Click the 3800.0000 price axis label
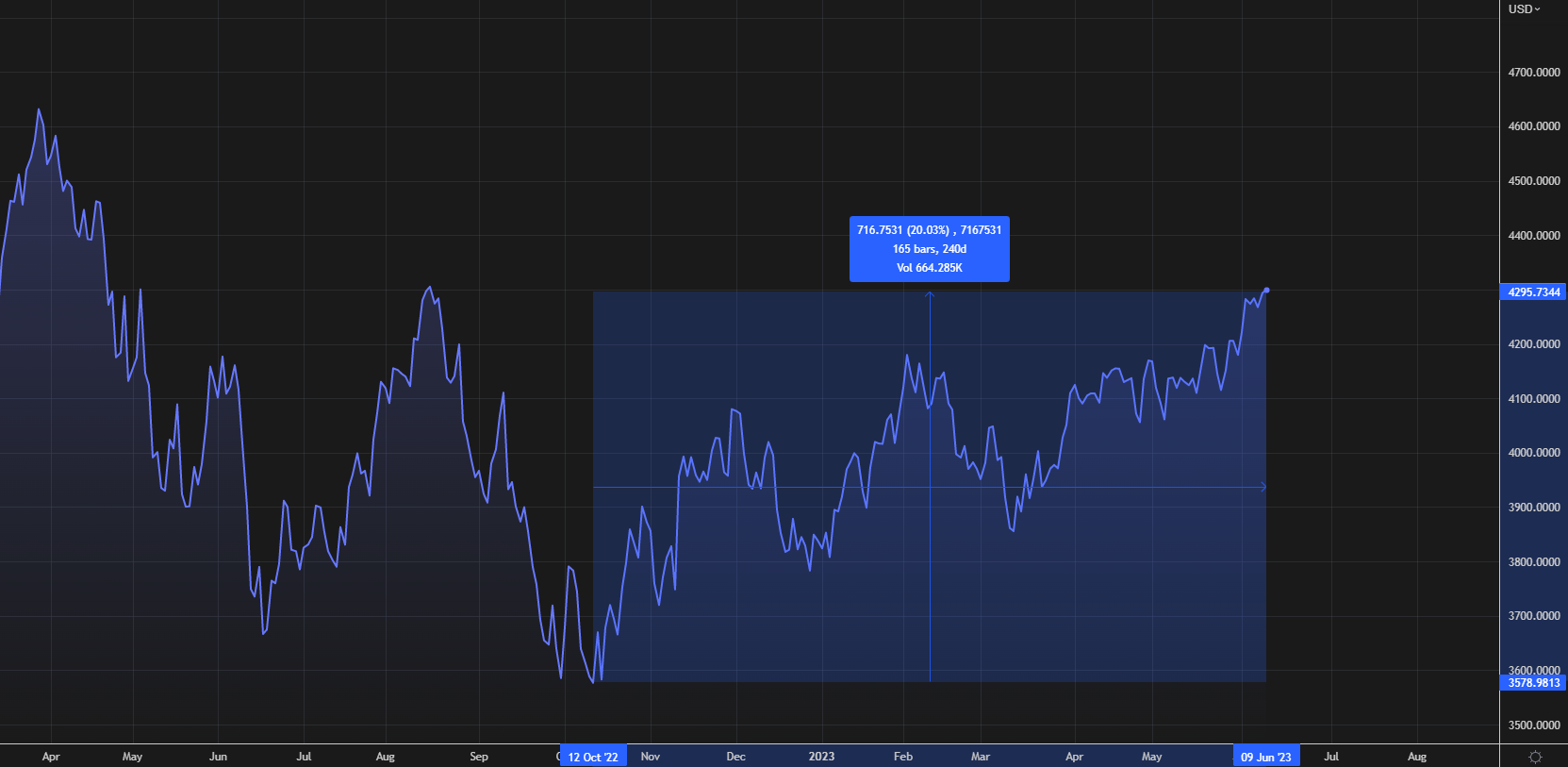 coord(1534,562)
